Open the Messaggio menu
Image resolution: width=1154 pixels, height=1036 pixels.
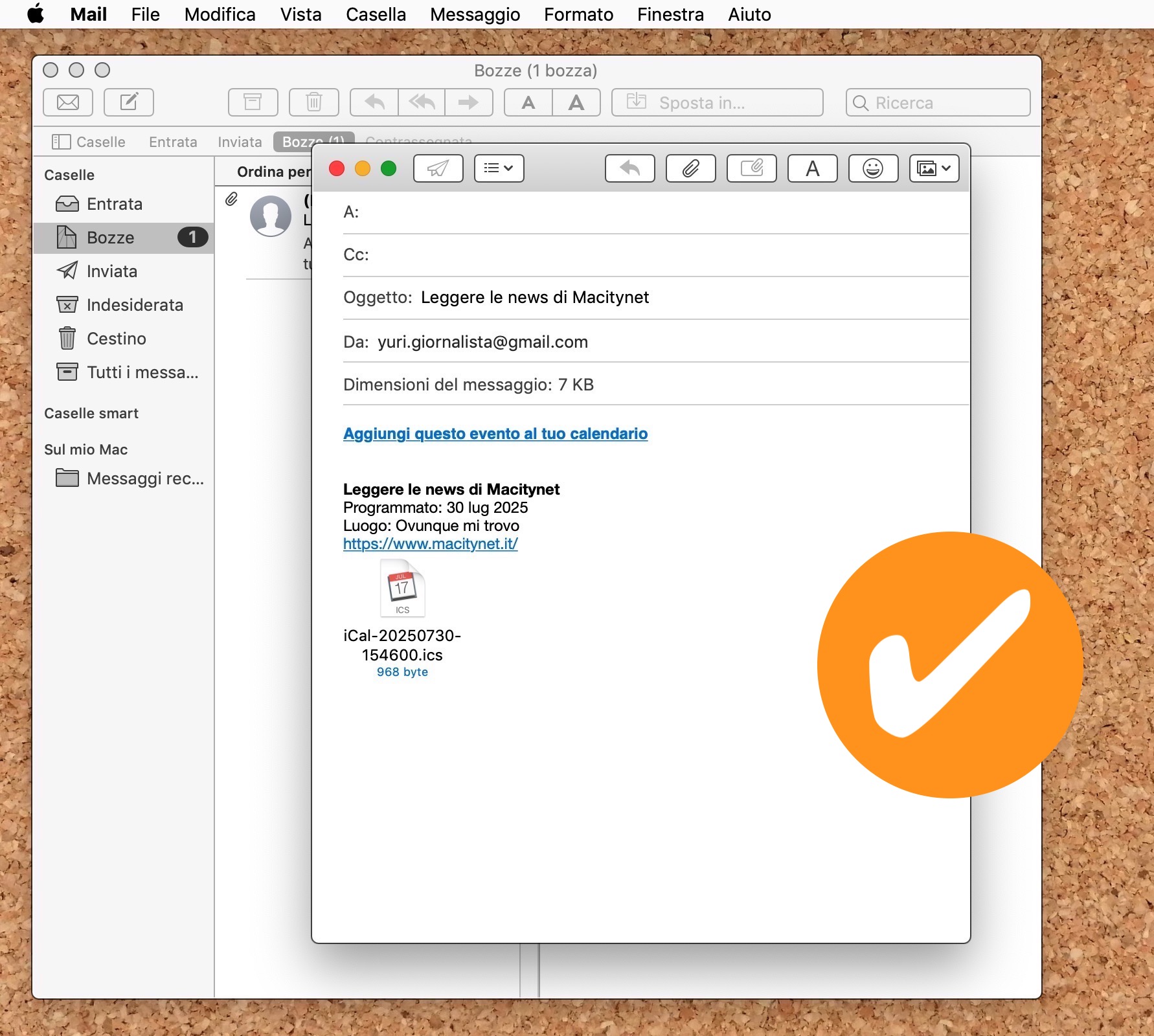475,14
